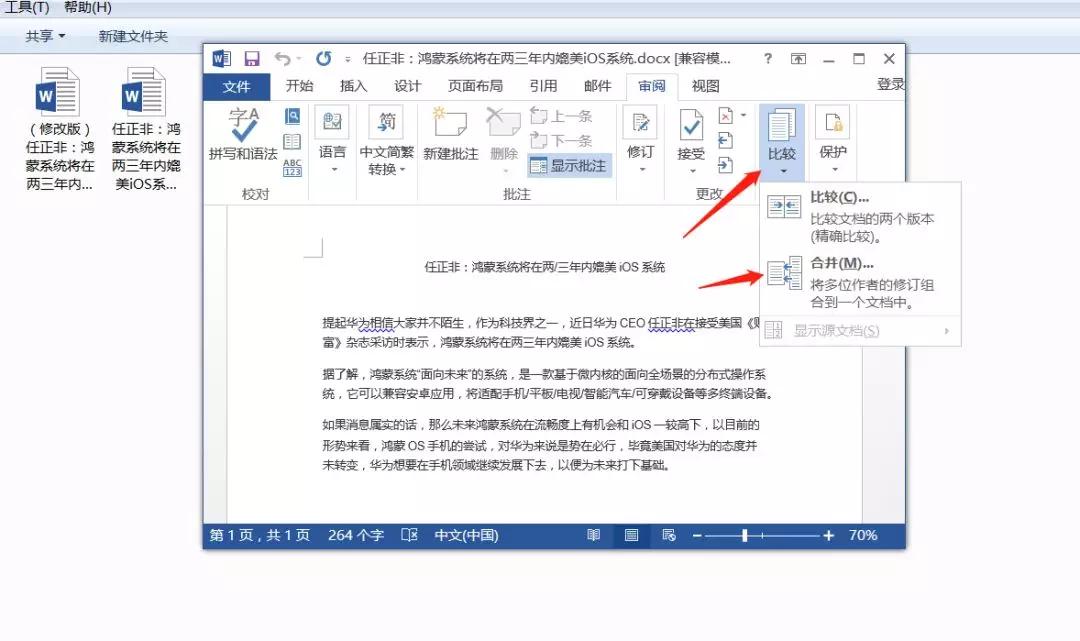The height and width of the screenshot is (641, 1080).
Task: Toggle 页面视图 mode in status bar
Action: 630,536
